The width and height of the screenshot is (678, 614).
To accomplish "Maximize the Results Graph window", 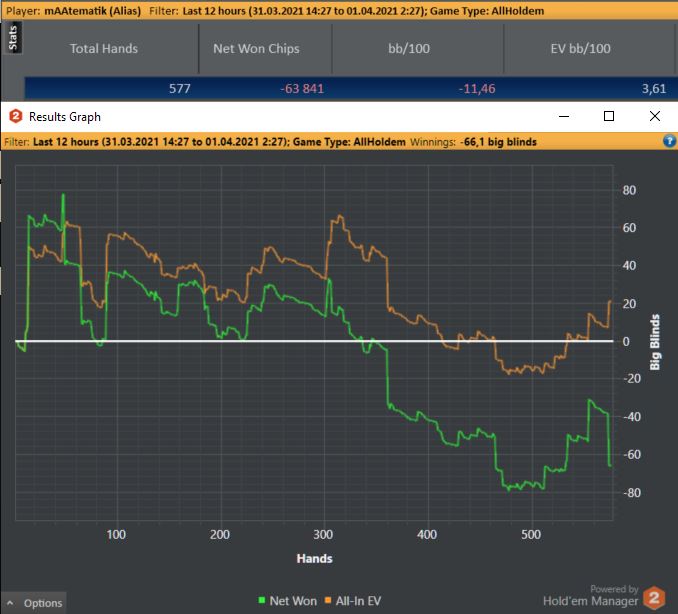I will (609, 116).
